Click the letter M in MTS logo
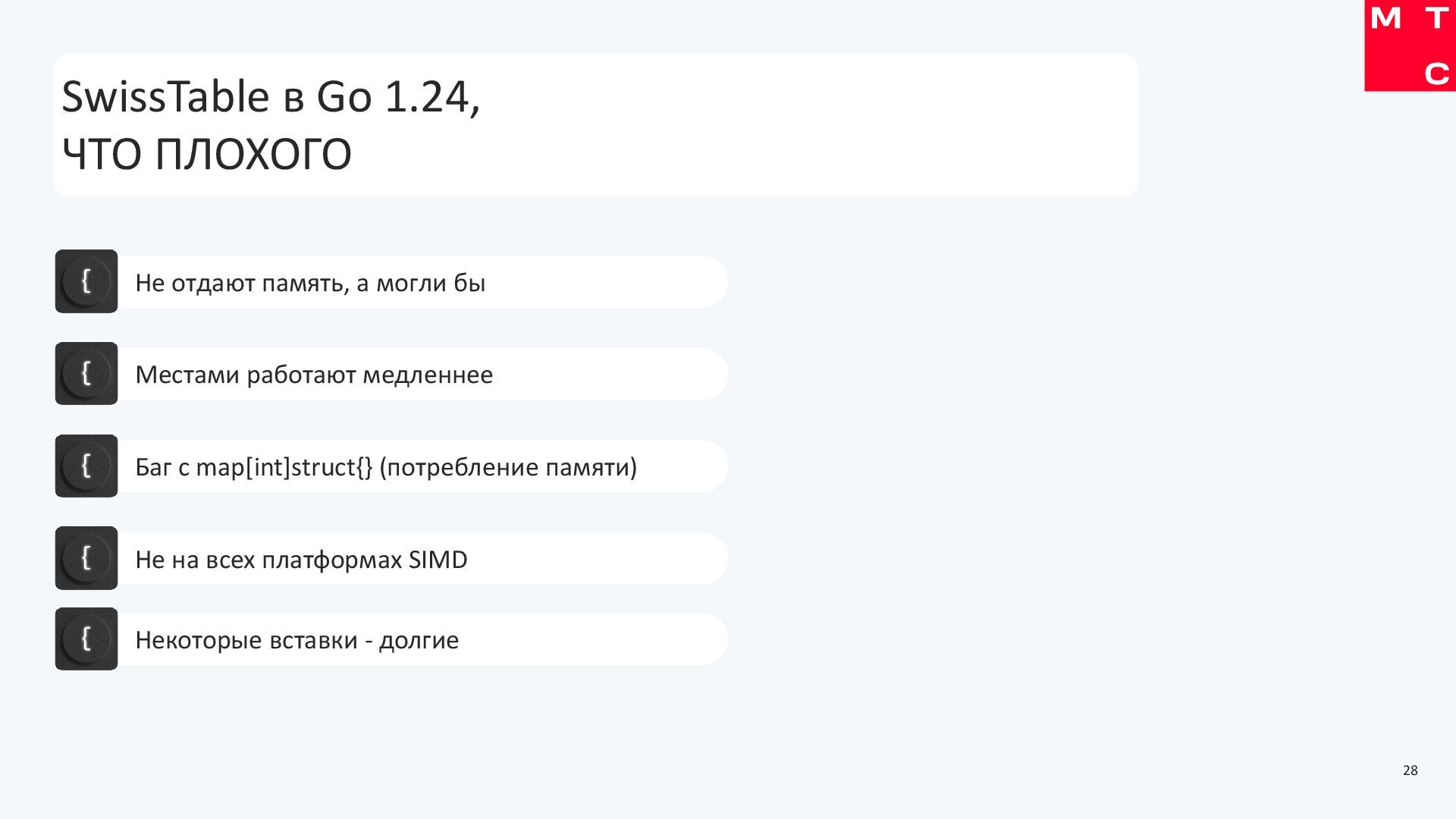 pos(1385,18)
